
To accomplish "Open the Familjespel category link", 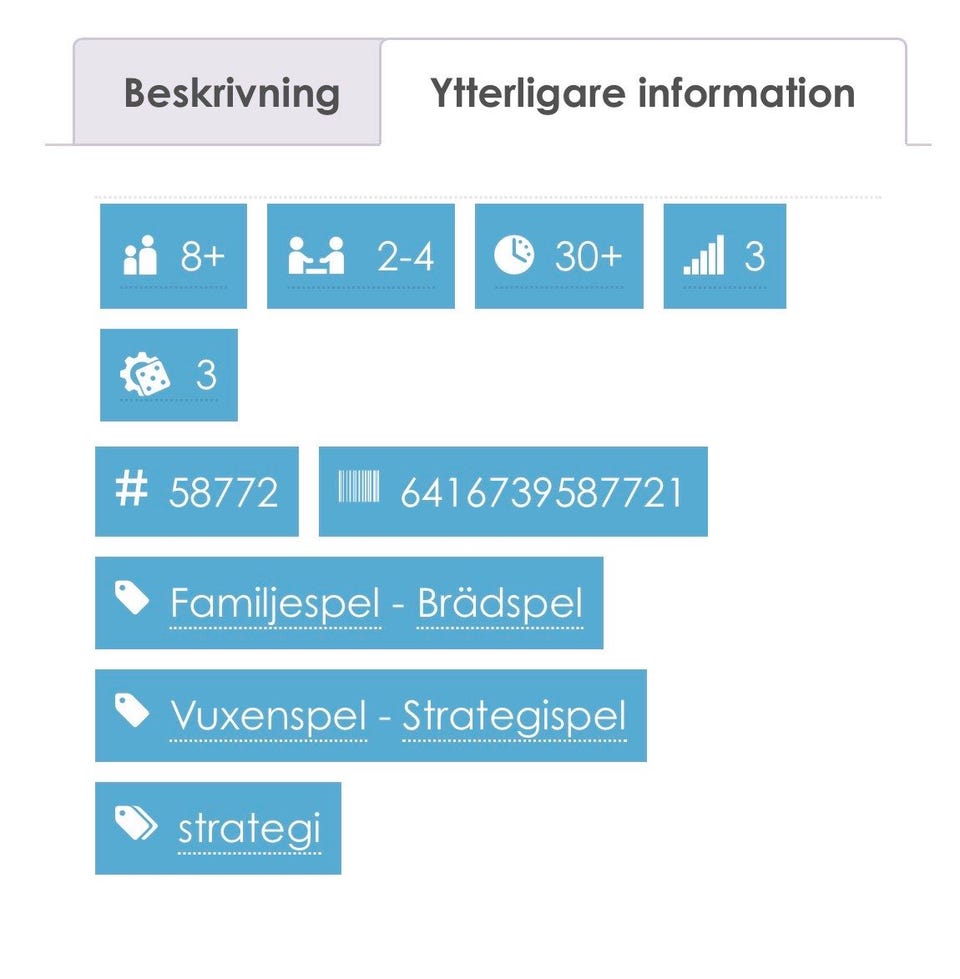I will (275, 604).
